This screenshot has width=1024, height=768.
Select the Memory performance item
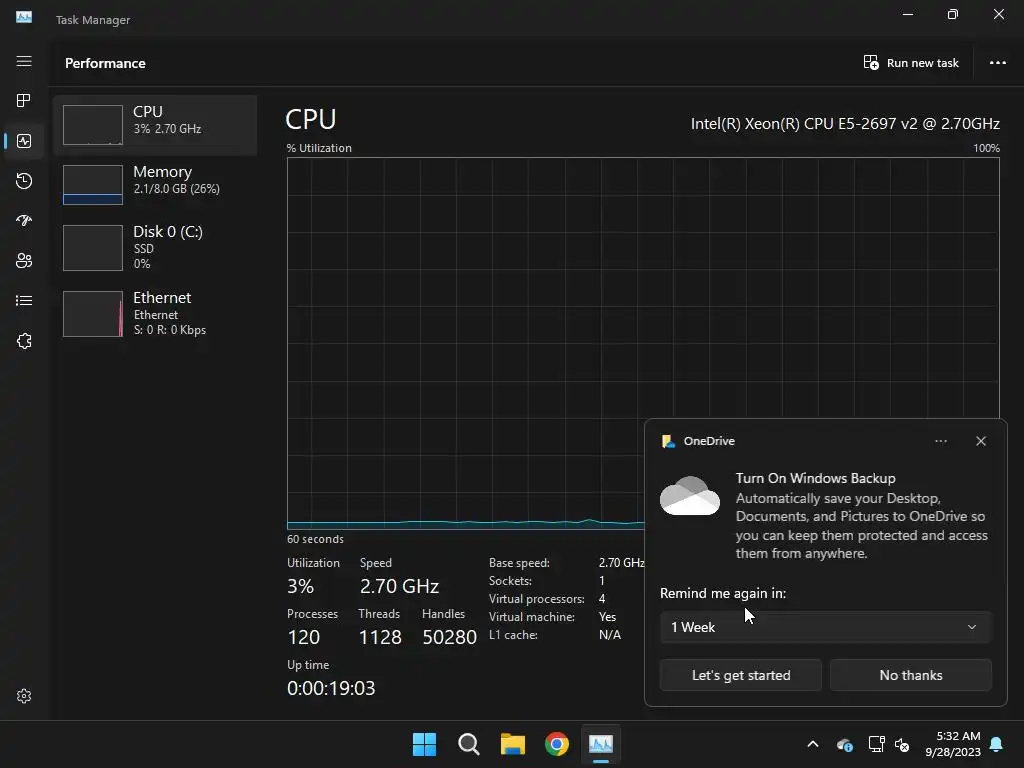[155, 185]
